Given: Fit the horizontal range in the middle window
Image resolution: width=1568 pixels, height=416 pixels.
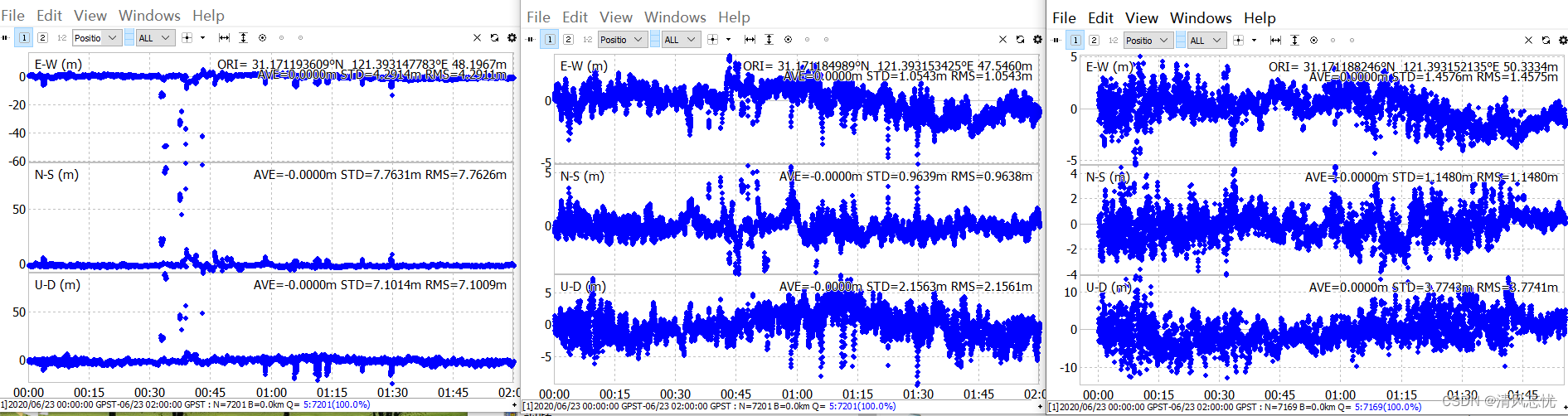Looking at the screenshot, I should click(750, 39).
